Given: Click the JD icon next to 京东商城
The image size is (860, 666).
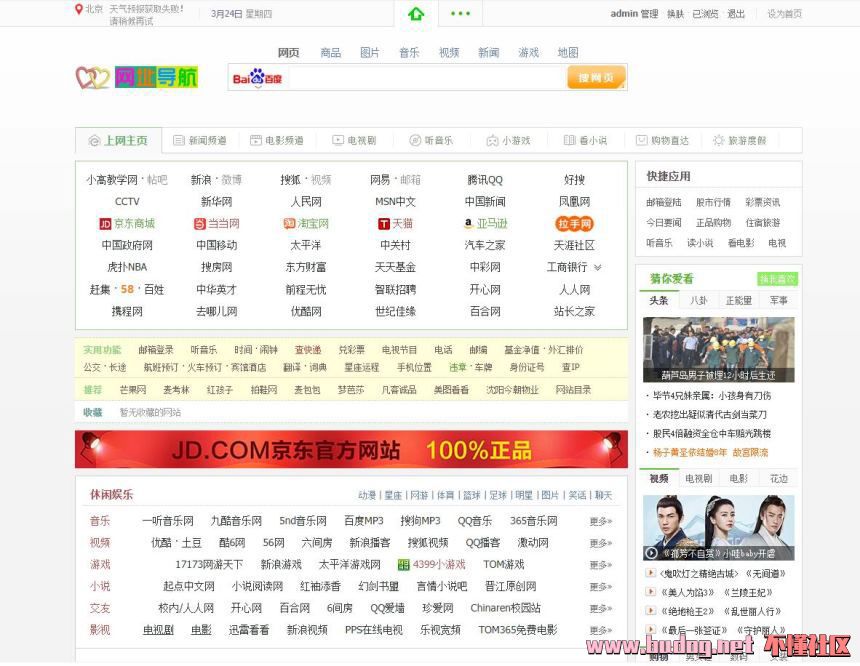Looking at the screenshot, I should (x=105, y=224).
